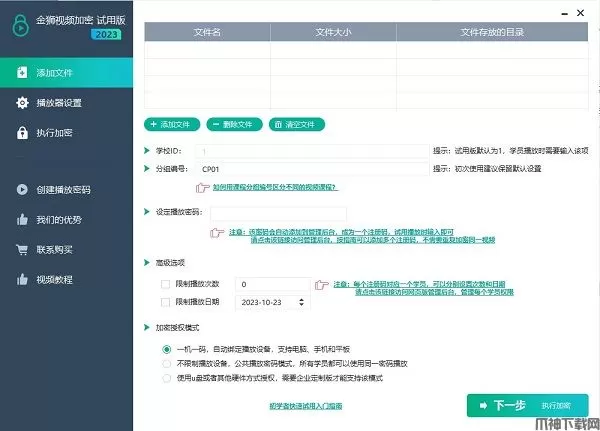The width and height of the screenshot is (600, 431).
Task: Click the green arrow marker before 高级选项
Action: [x=147, y=262]
